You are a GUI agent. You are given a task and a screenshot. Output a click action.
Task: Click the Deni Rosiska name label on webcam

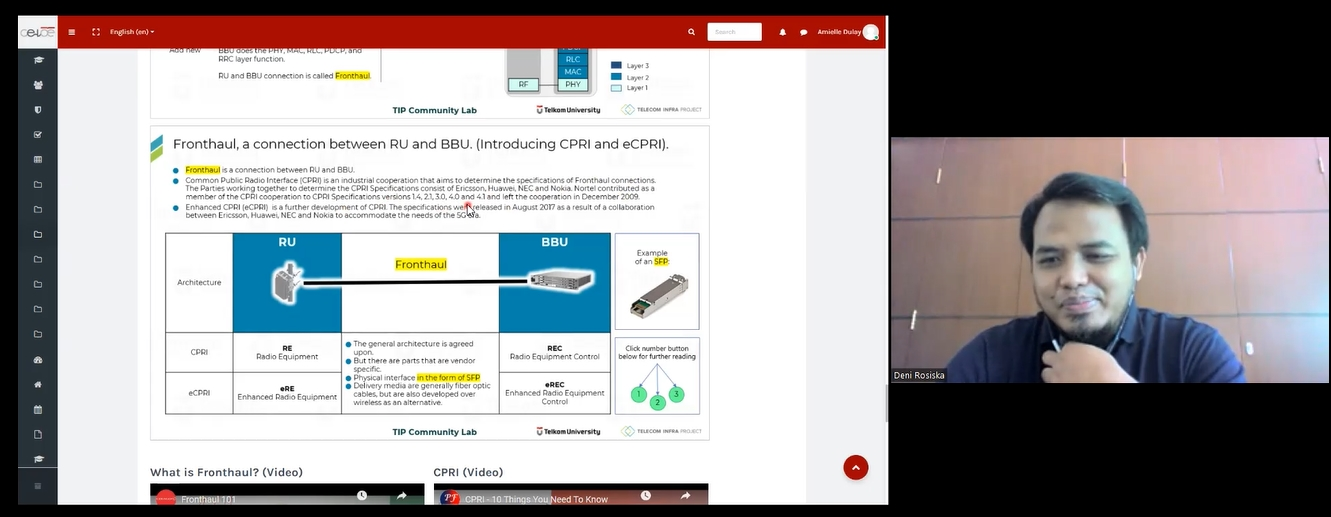click(x=919, y=376)
